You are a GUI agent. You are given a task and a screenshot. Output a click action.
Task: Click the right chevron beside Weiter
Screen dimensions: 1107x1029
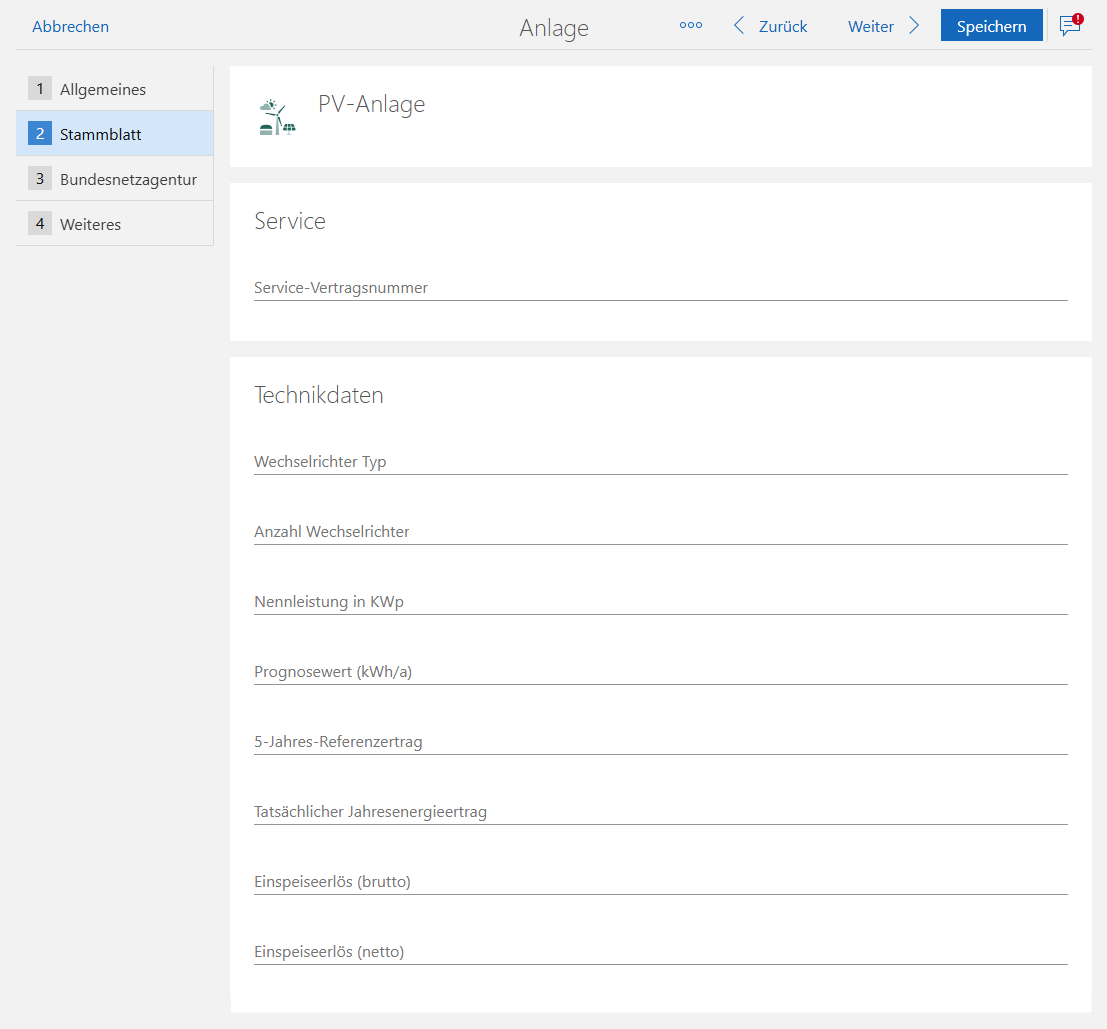[914, 26]
